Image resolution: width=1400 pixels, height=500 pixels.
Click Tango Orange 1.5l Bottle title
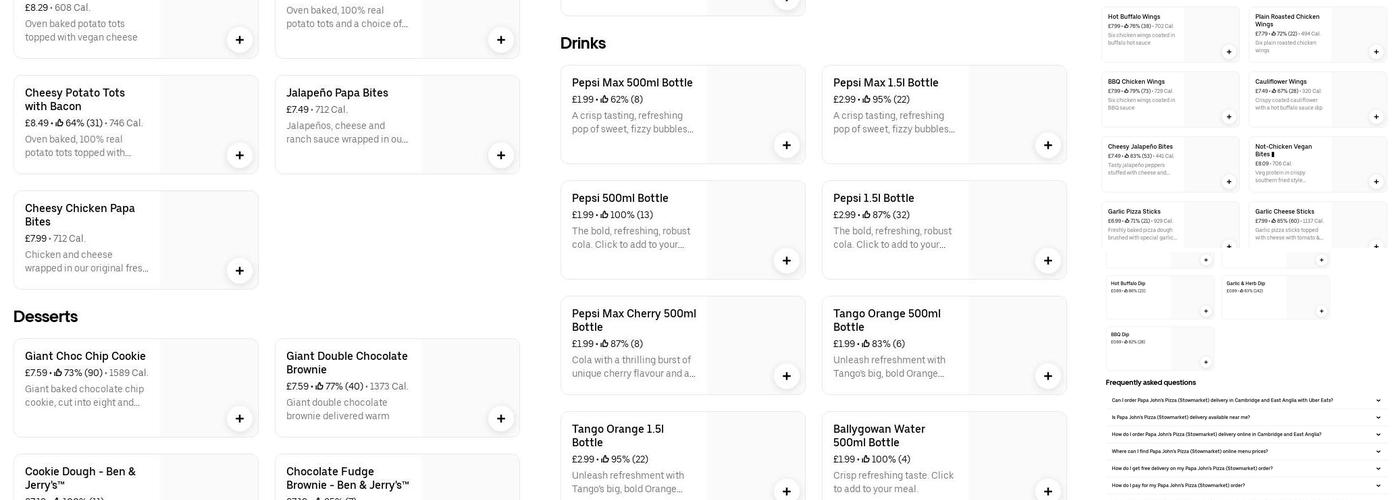click(618, 436)
